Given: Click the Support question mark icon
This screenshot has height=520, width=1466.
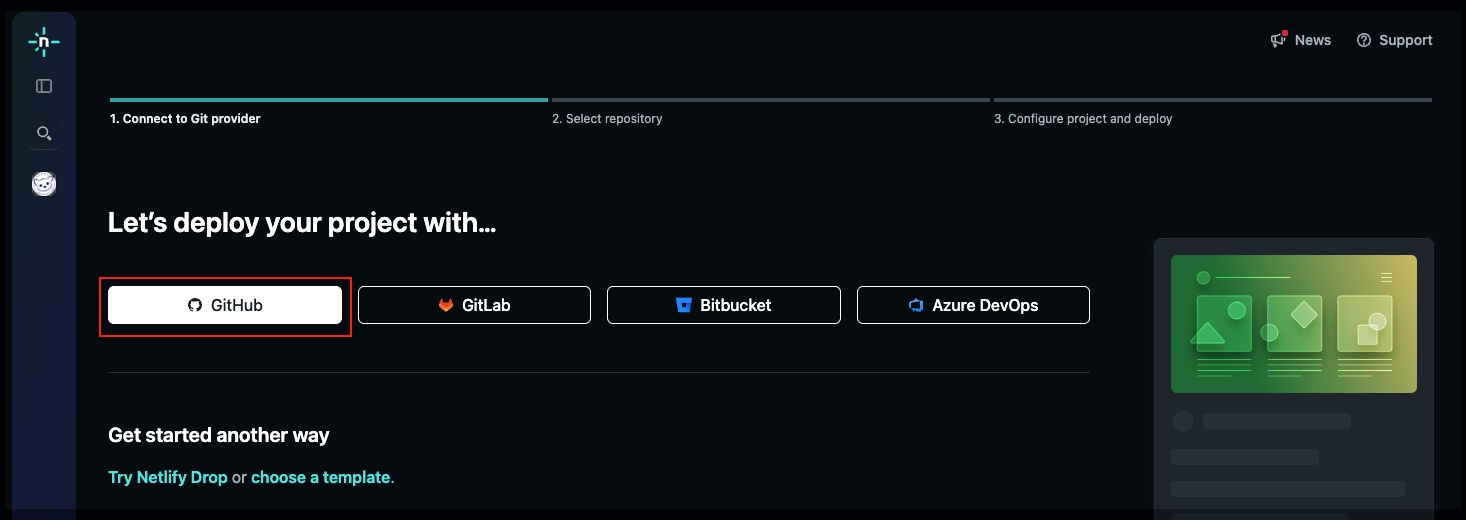Looking at the screenshot, I should pyautogui.click(x=1364, y=40).
